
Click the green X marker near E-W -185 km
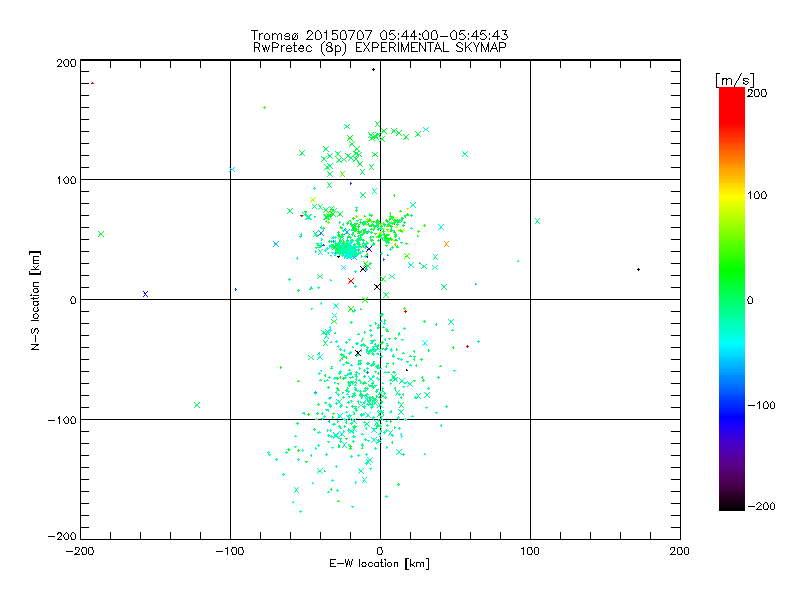(x=101, y=234)
